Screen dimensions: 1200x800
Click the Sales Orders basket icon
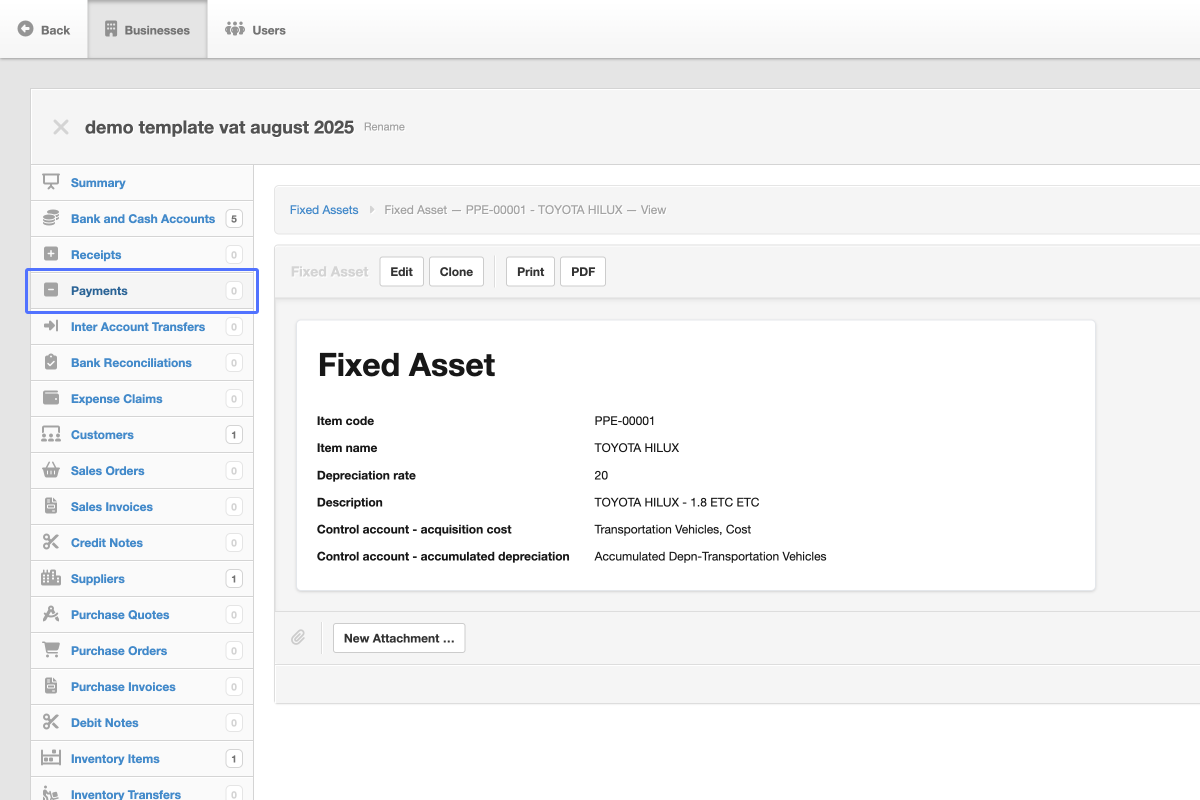pyautogui.click(x=51, y=471)
